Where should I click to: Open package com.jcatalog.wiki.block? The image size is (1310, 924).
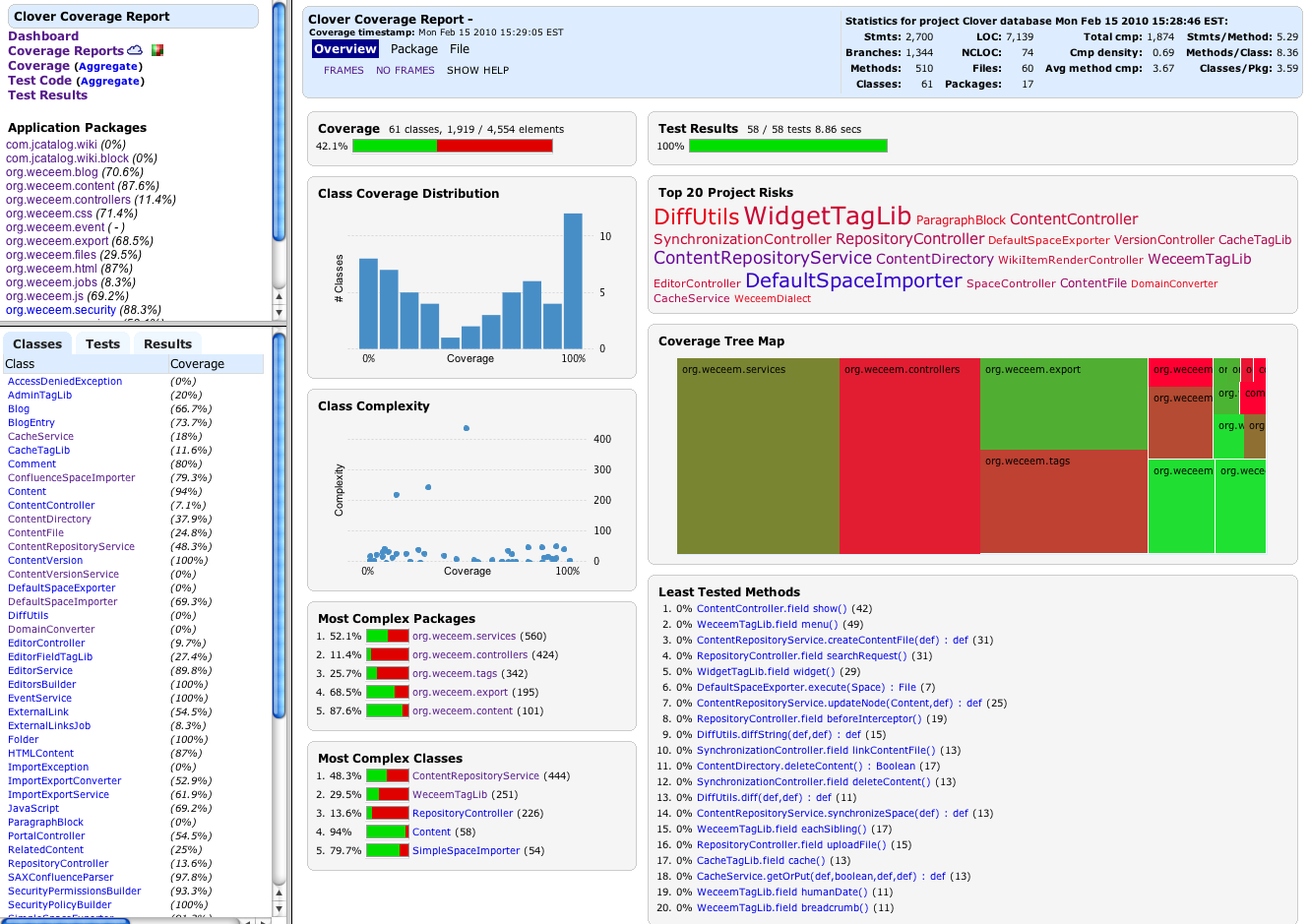point(68,158)
